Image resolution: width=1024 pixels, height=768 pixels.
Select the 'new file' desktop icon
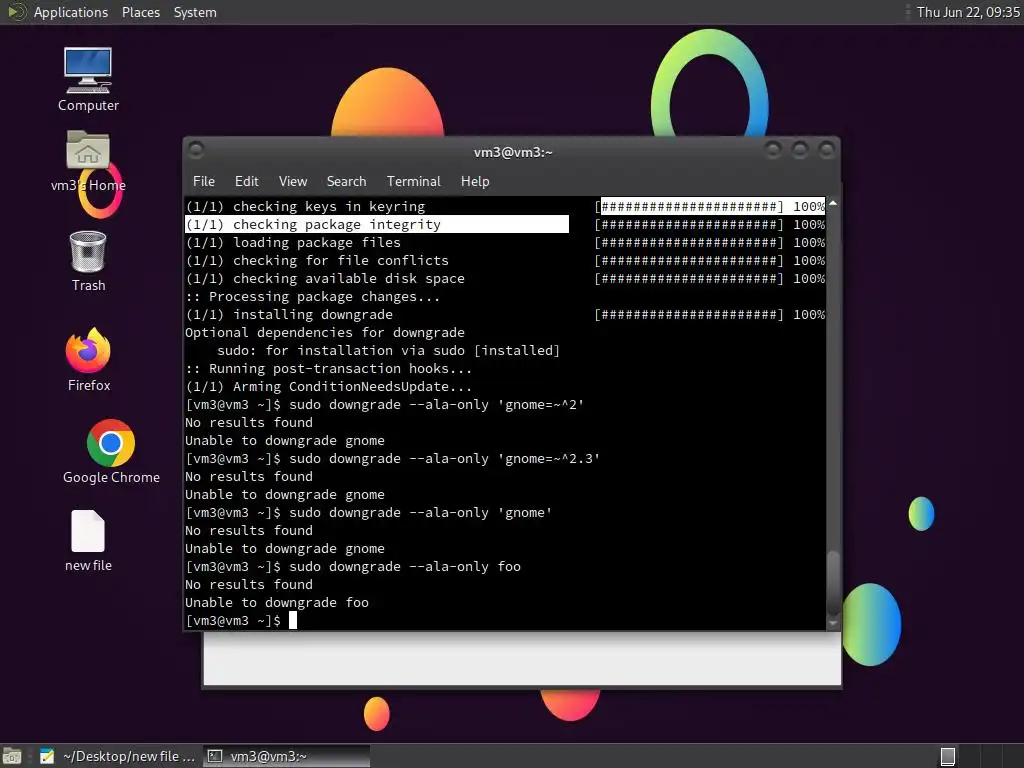coord(88,541)
